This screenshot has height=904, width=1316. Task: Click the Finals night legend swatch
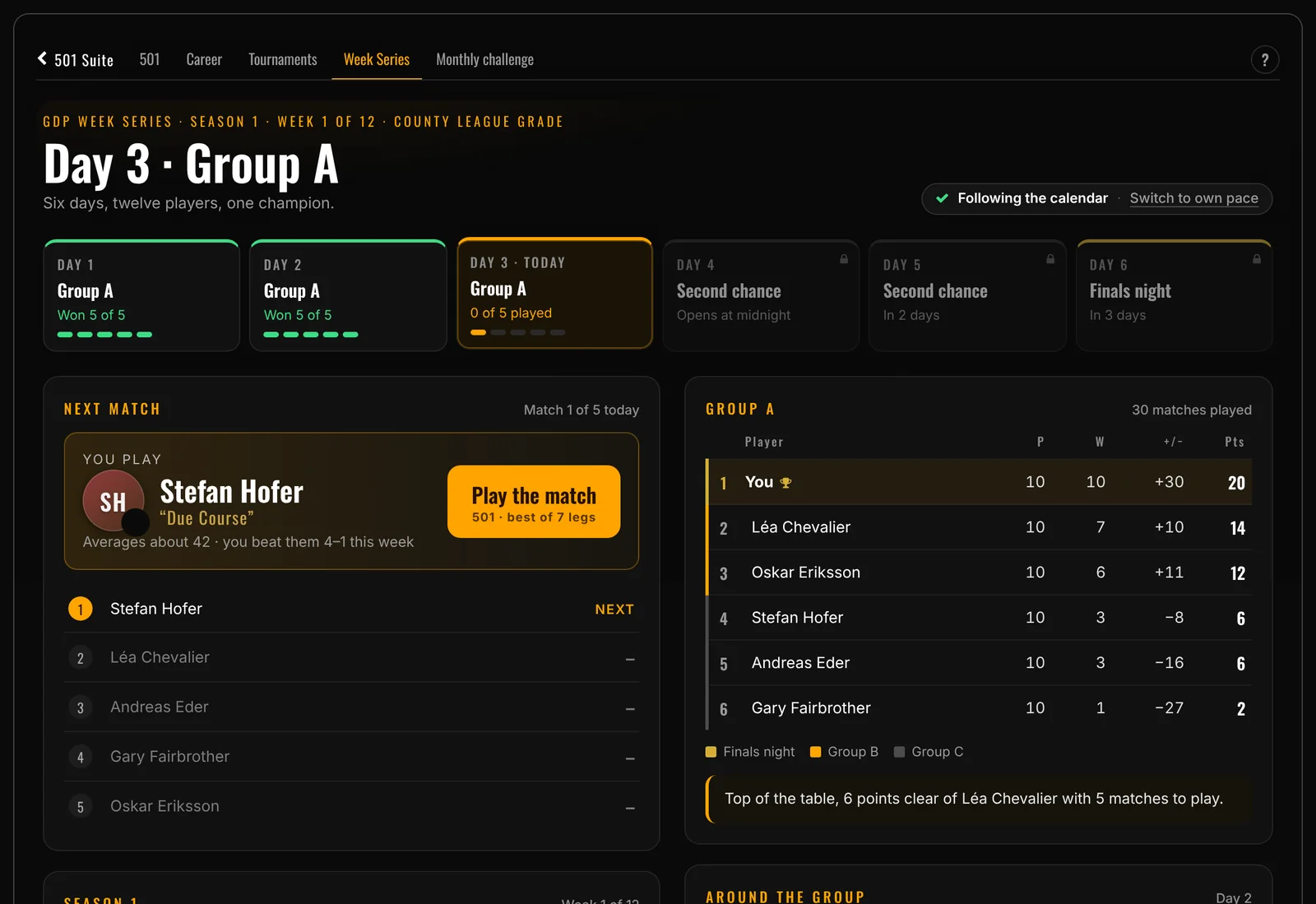point(711,752)
